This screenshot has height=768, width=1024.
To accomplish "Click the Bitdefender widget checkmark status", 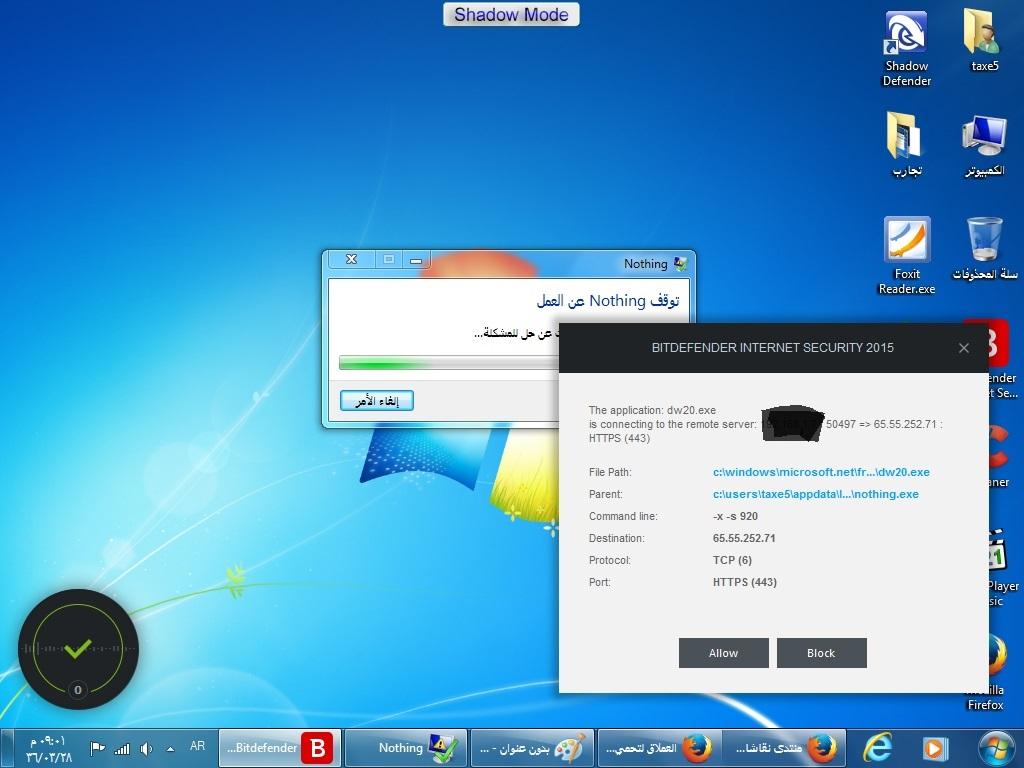I will [78, 648].
